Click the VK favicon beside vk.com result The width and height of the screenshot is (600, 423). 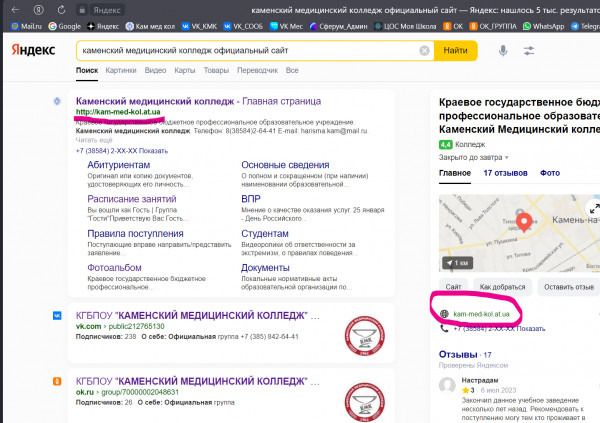[57, 315]
